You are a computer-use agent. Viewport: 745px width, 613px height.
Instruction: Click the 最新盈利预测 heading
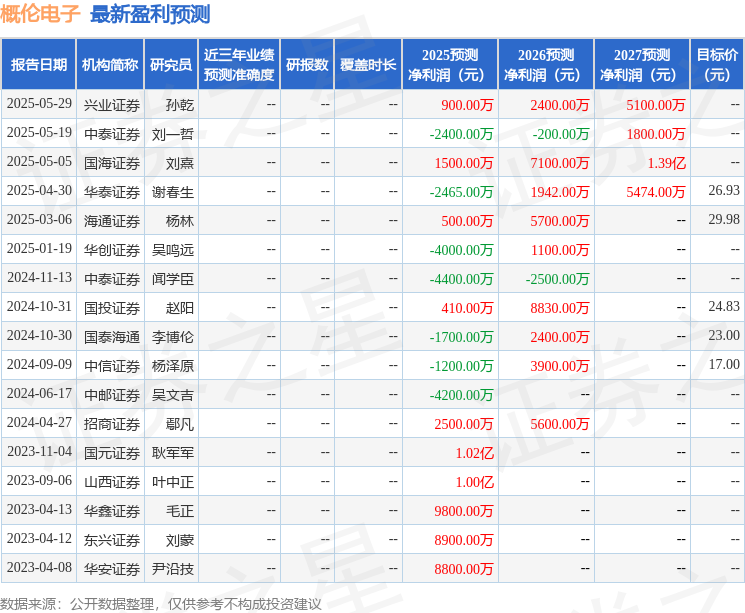(x=150, y=14)
